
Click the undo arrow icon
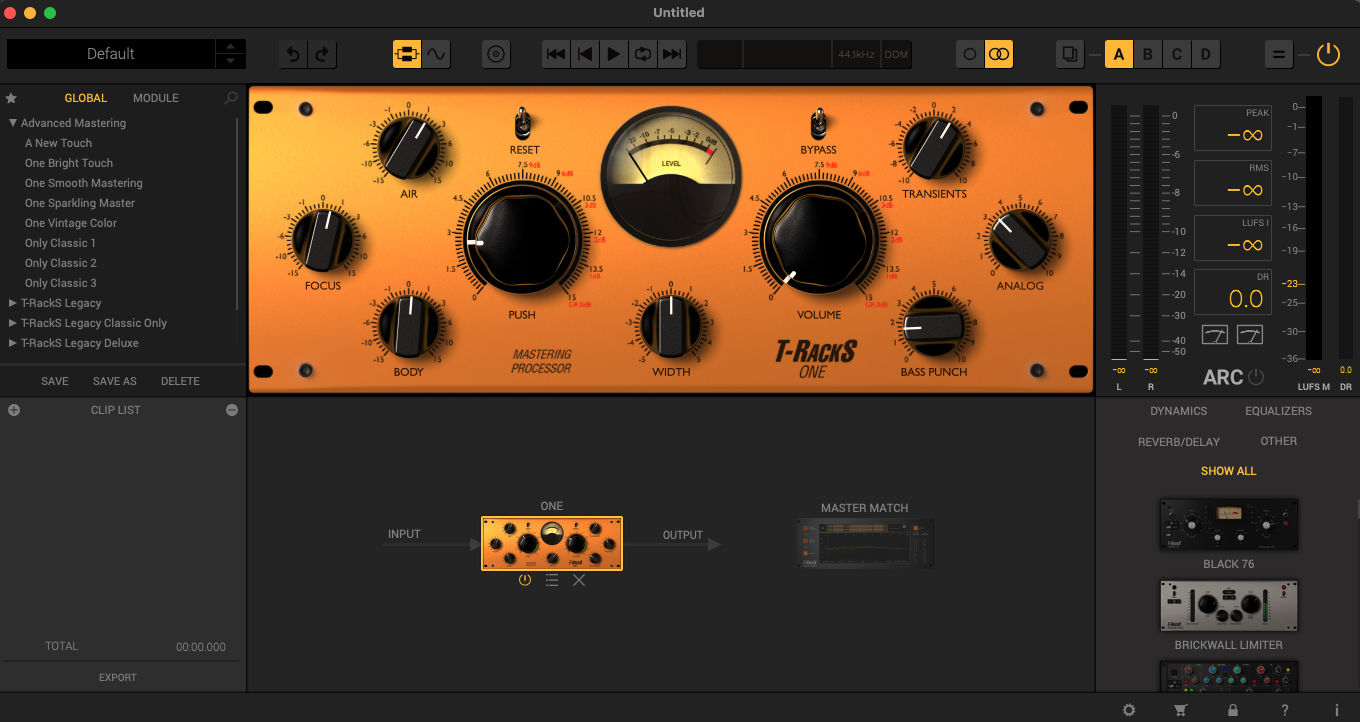click(292, 54)
